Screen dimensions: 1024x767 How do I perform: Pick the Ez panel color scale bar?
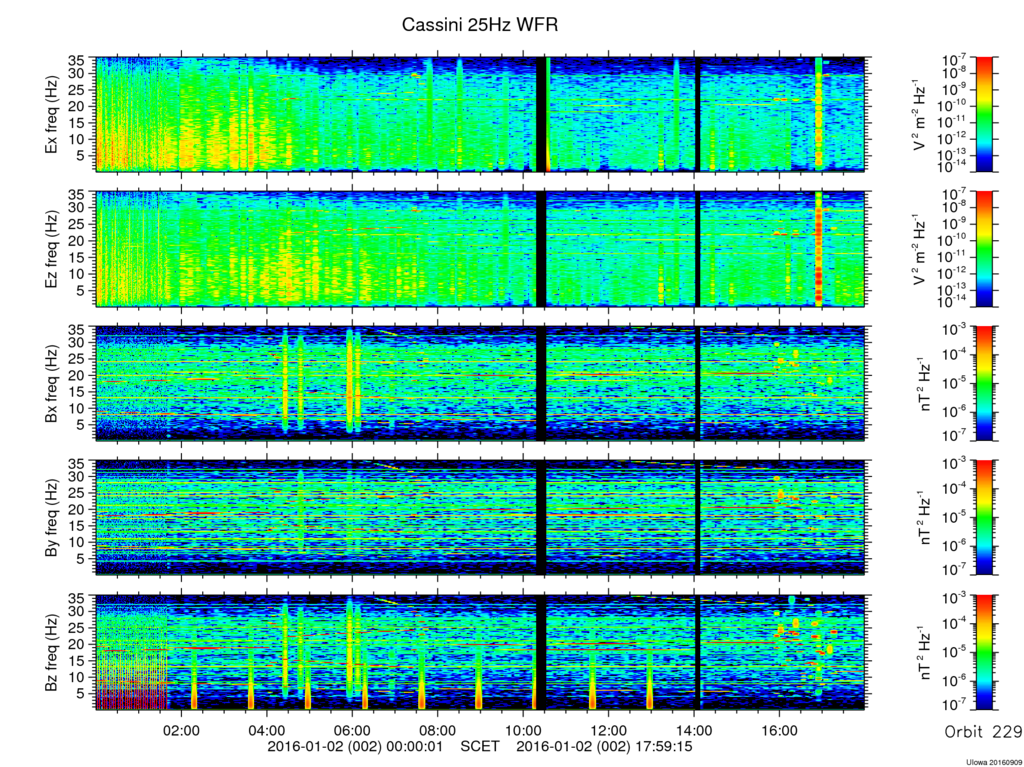[x=984, y=249]
